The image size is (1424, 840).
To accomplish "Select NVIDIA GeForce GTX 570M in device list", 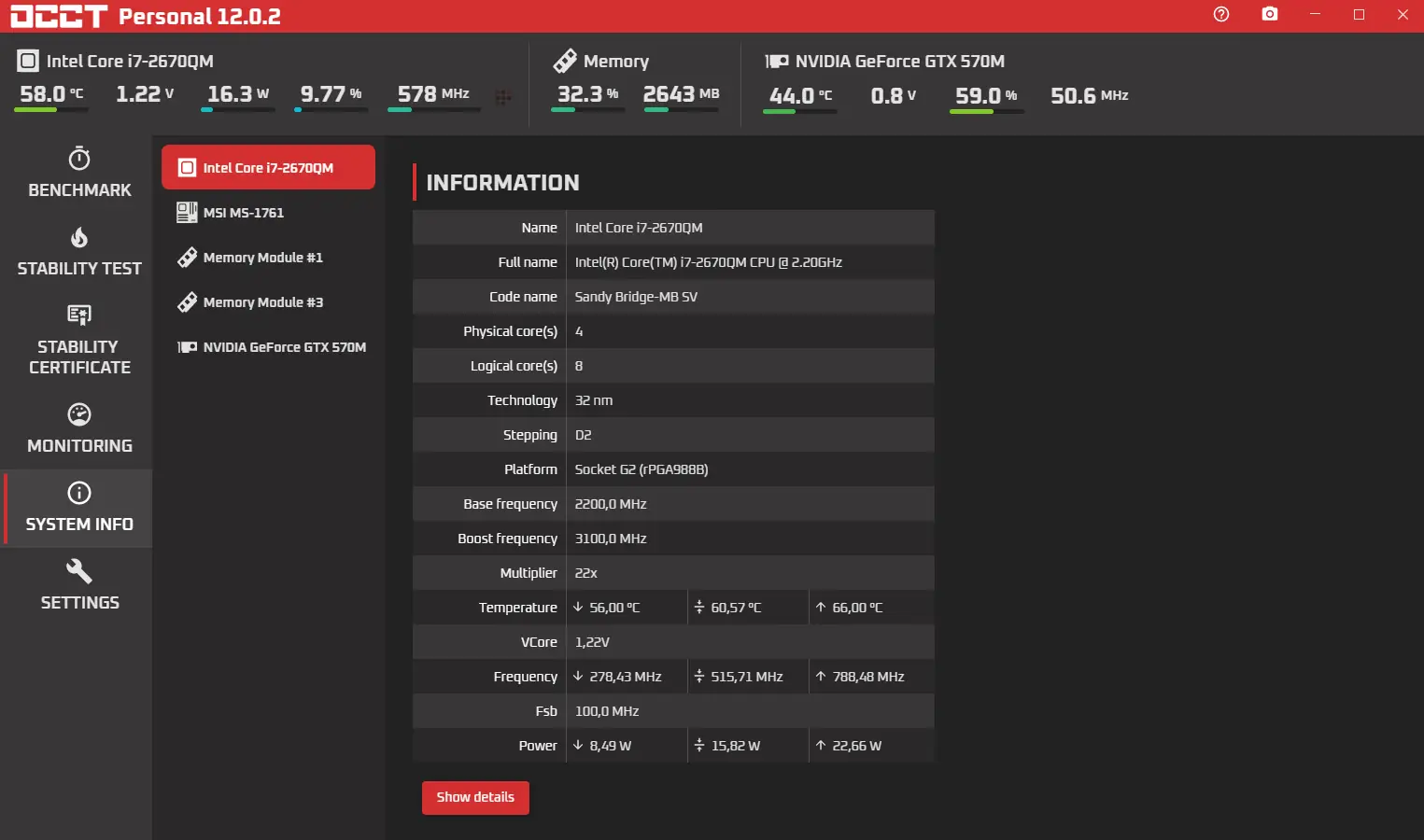I will click(268, 347).
